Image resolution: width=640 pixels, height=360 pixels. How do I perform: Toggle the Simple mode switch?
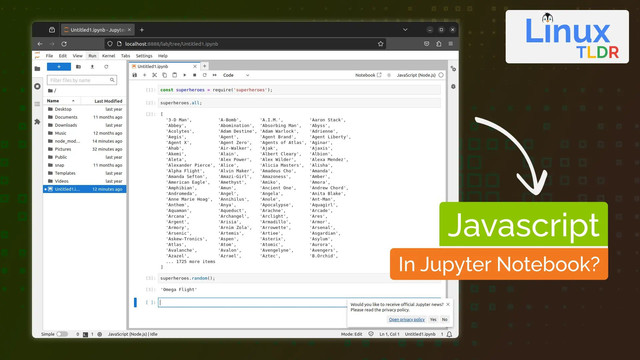62,334
